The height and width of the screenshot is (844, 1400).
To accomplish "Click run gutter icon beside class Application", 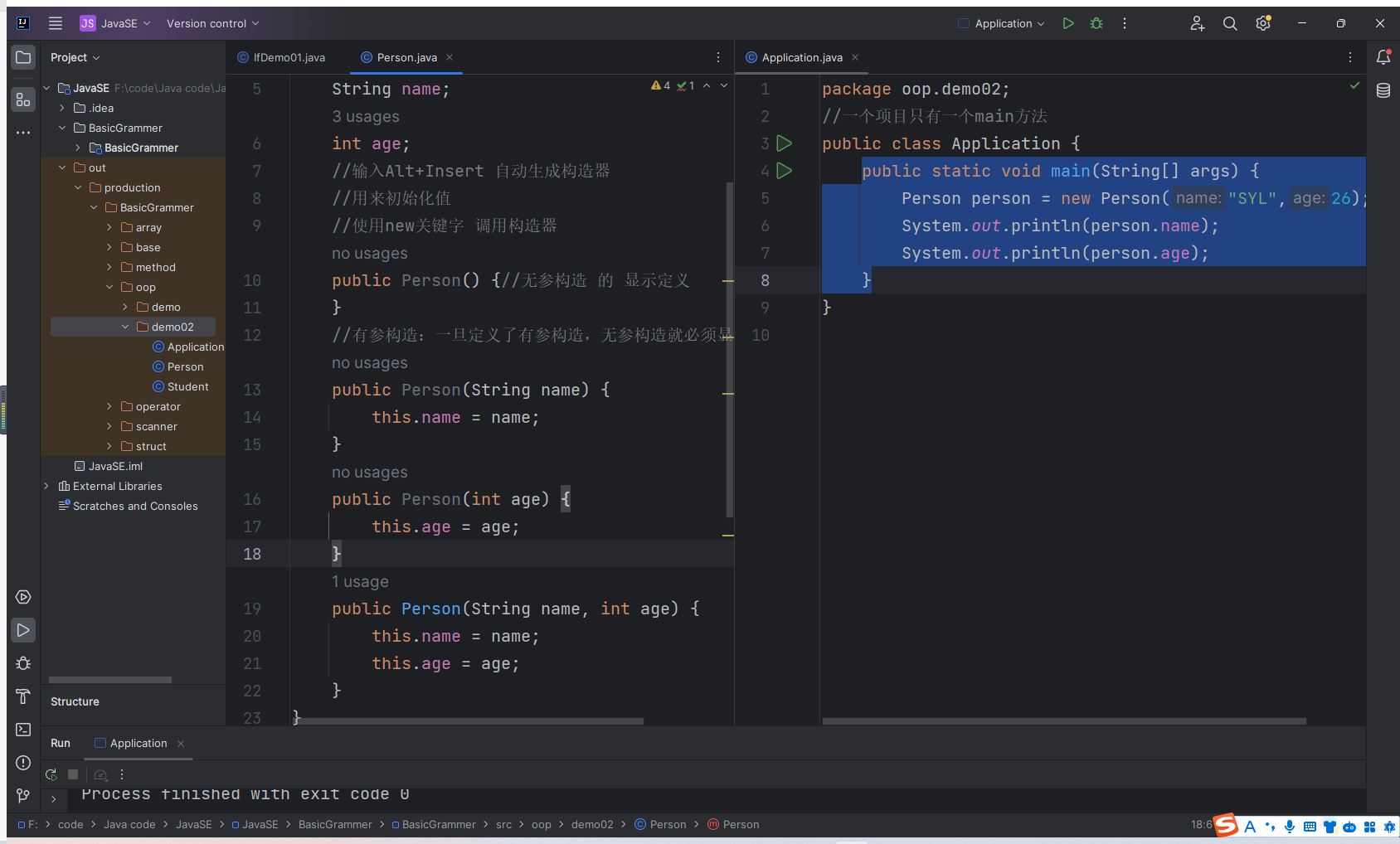I will tap(784, 143).
